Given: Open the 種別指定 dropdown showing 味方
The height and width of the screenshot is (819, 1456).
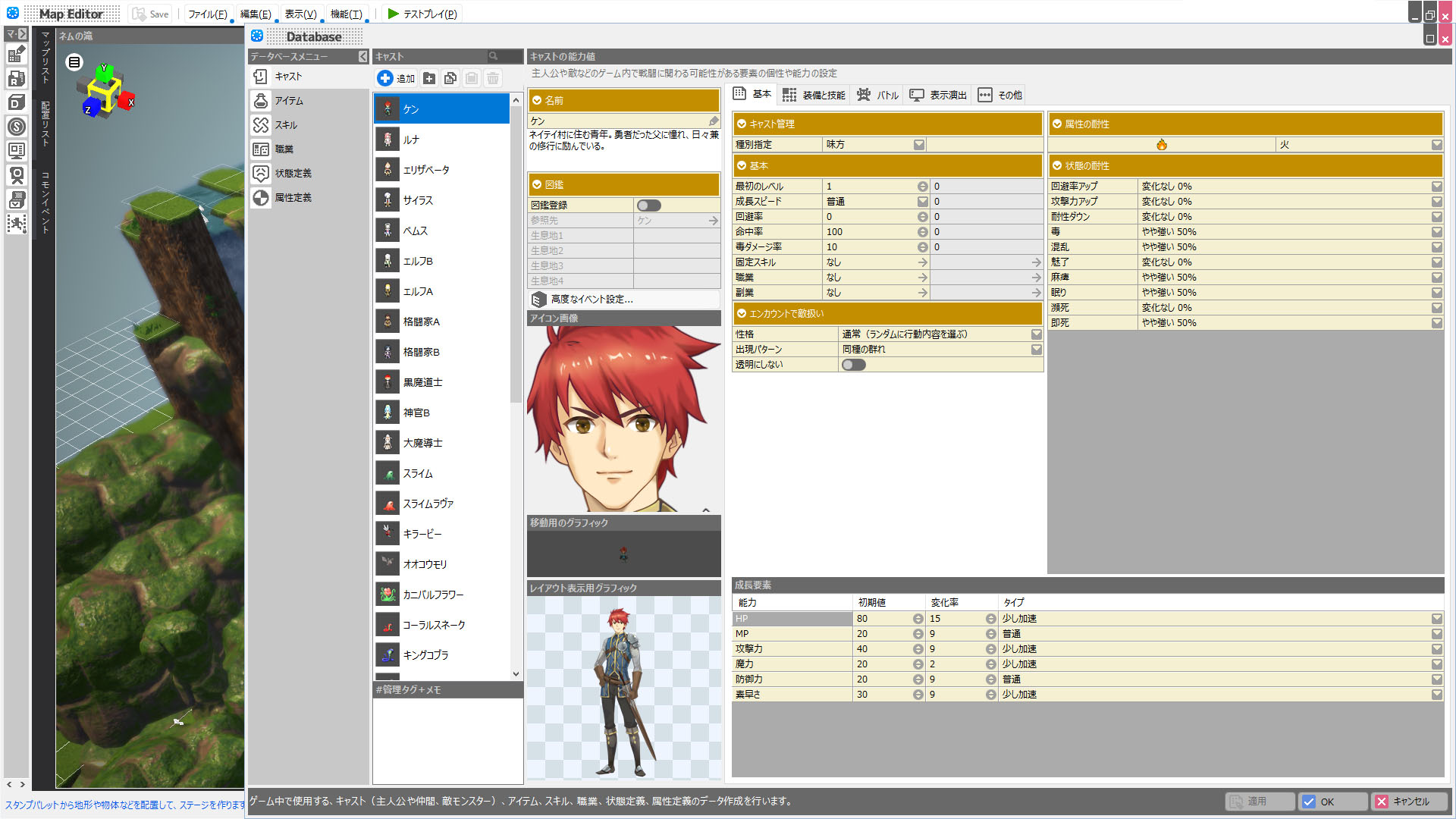Looking at the screenshot, I should click(919, 145).
